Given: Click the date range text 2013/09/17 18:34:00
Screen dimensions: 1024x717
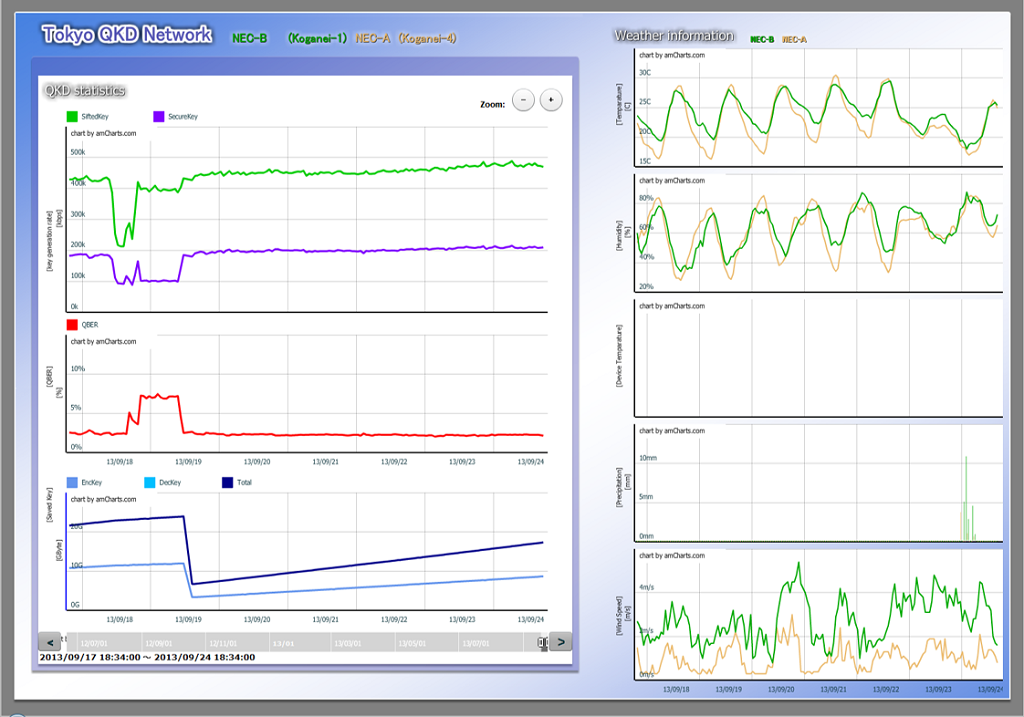Looking at the screenshot, I should (90, 658).
